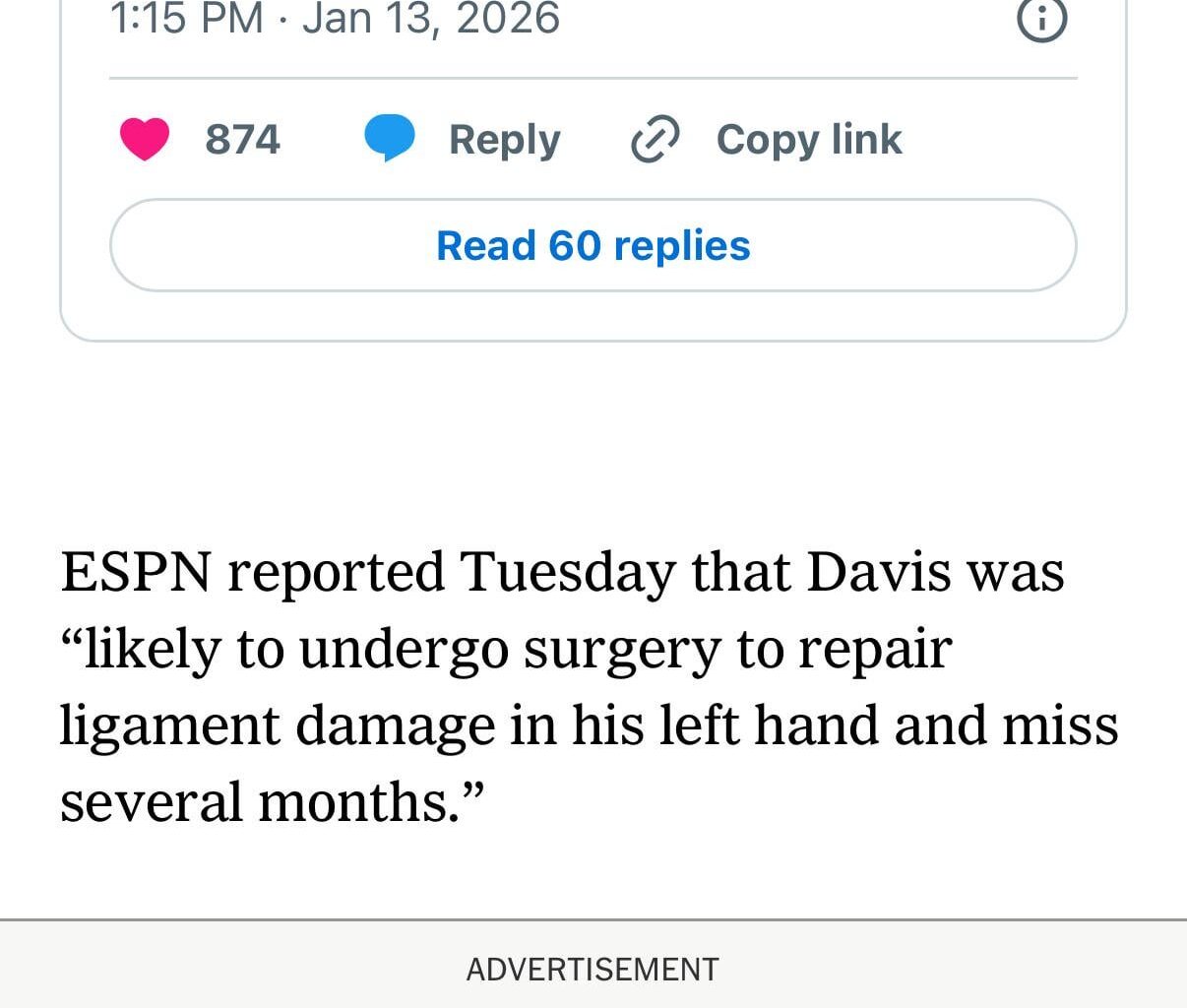Click the ADVERTISEMENT banner area
This screenshot has height=1008, width=1187.
pos(591,970)
